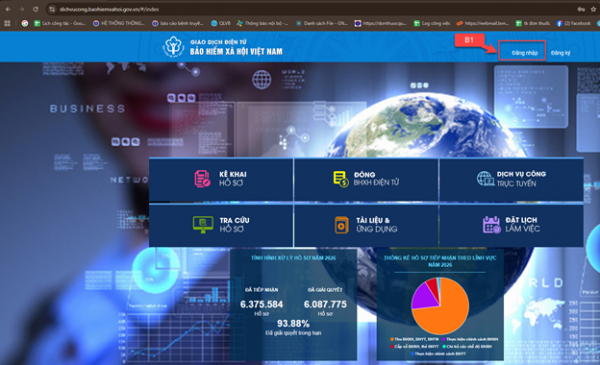Open the saved password key icon

(x=581, y=9)
